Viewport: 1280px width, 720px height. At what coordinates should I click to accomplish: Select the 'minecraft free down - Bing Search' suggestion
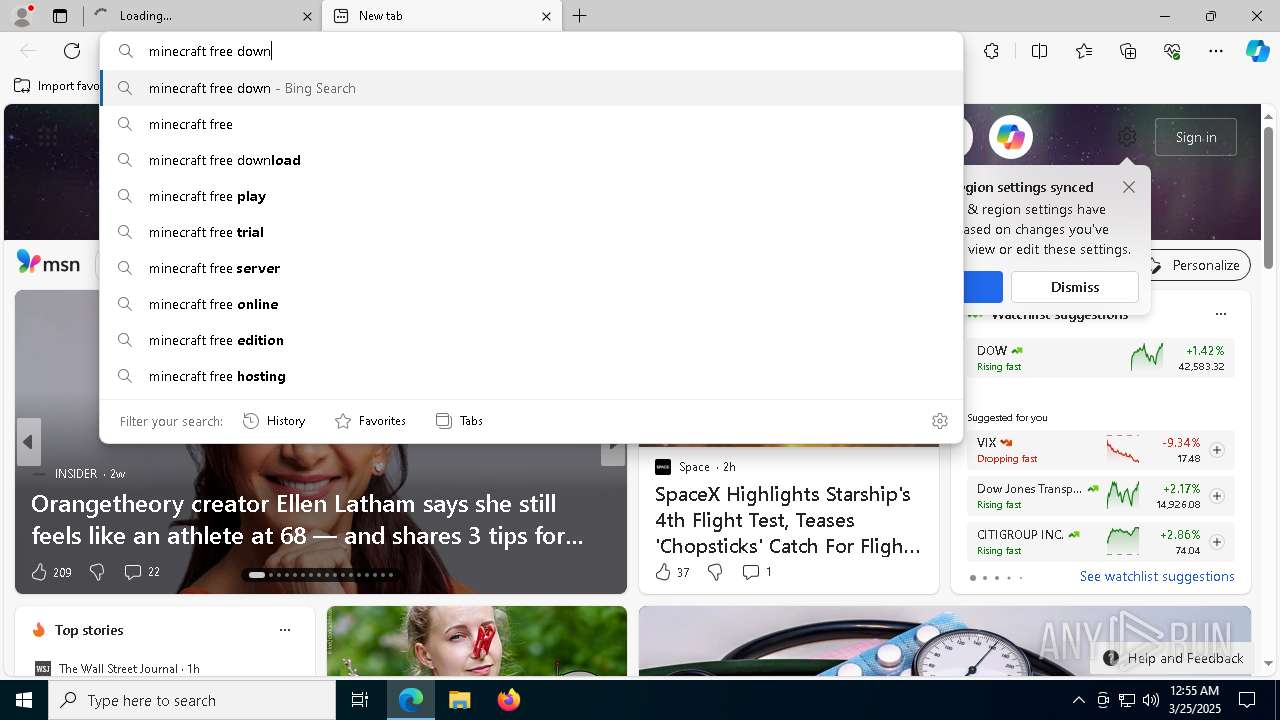click(x=531, y=88)
